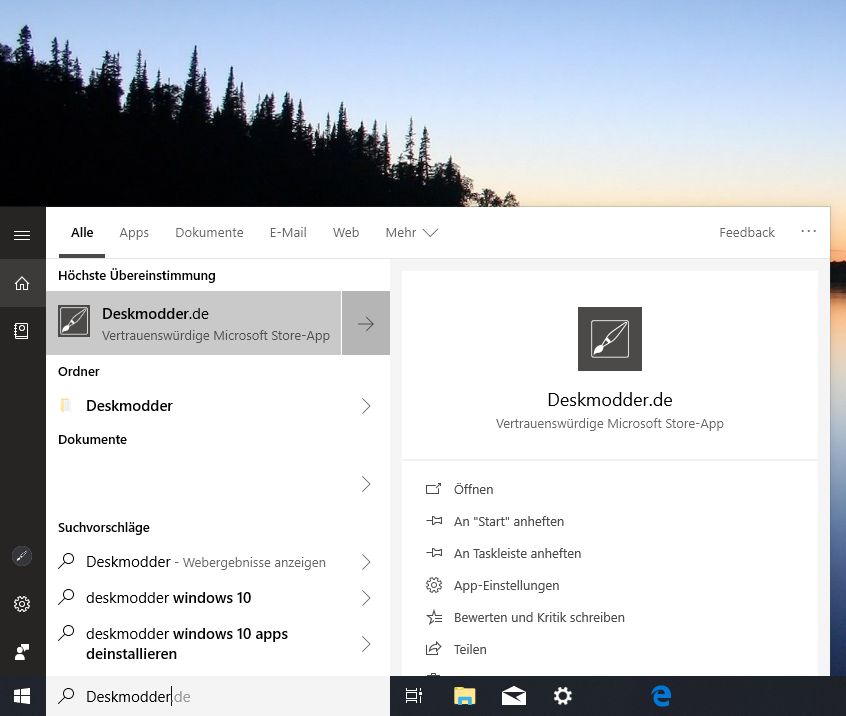Open the Notebook icon in sidebar

[22, 331]
